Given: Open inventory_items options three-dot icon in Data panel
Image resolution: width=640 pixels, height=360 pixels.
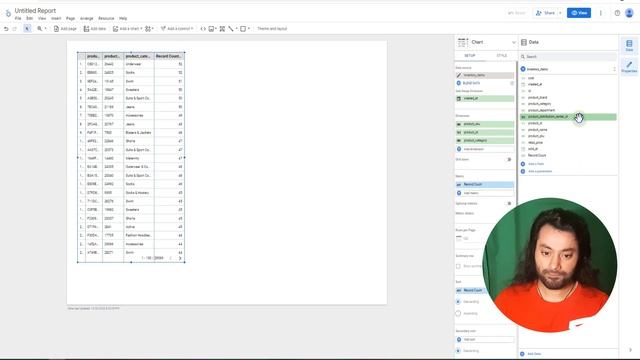Looking at the screenshot, I should pyautogui.click(x=614, y=69).
